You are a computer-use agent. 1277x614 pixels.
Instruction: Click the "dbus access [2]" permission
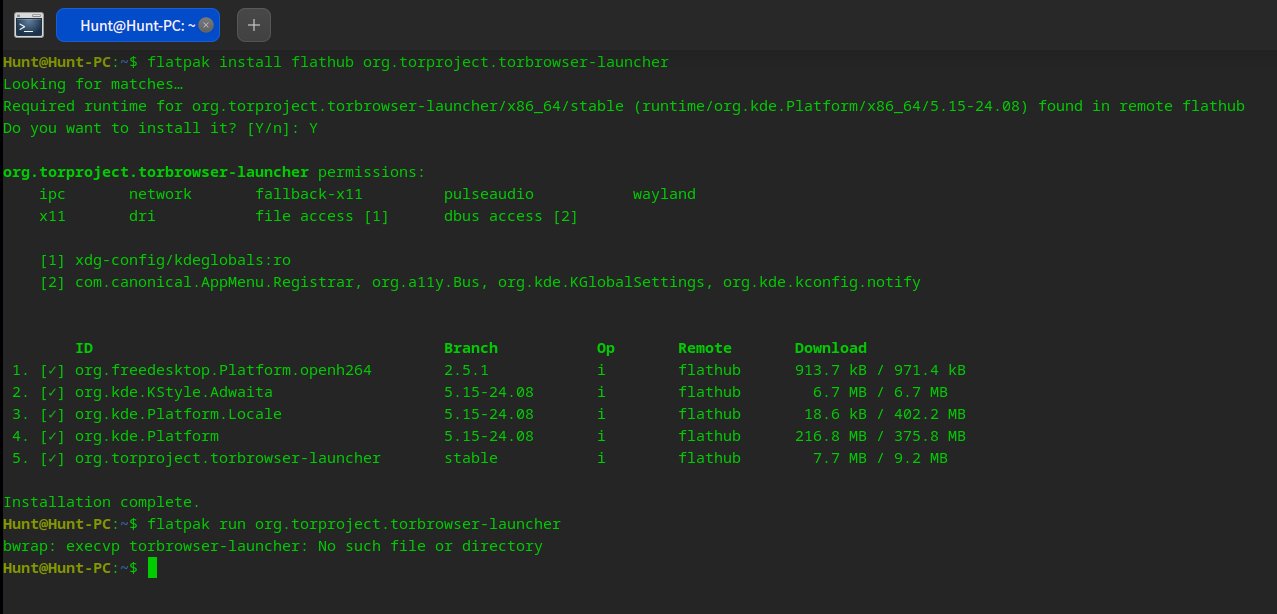(x=511, y=216)
